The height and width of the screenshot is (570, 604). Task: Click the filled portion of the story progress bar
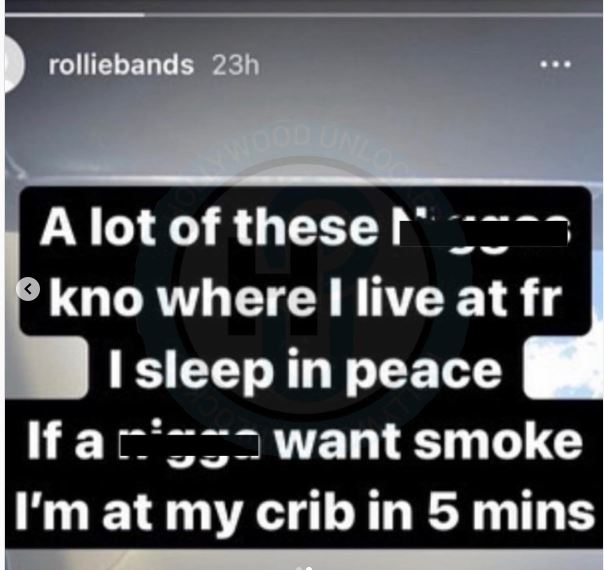75,15
